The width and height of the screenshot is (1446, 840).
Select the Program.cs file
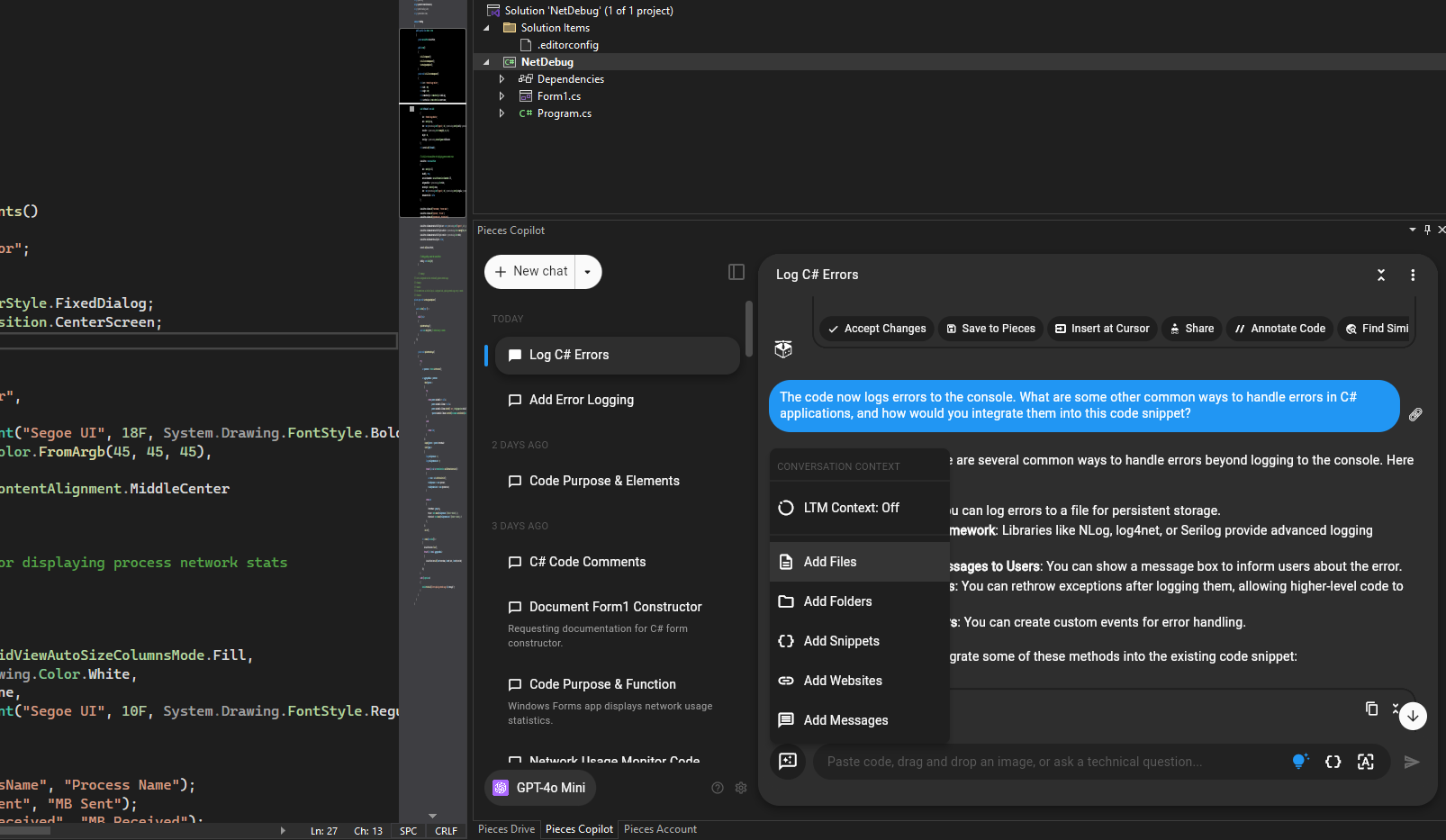point(565,113)
